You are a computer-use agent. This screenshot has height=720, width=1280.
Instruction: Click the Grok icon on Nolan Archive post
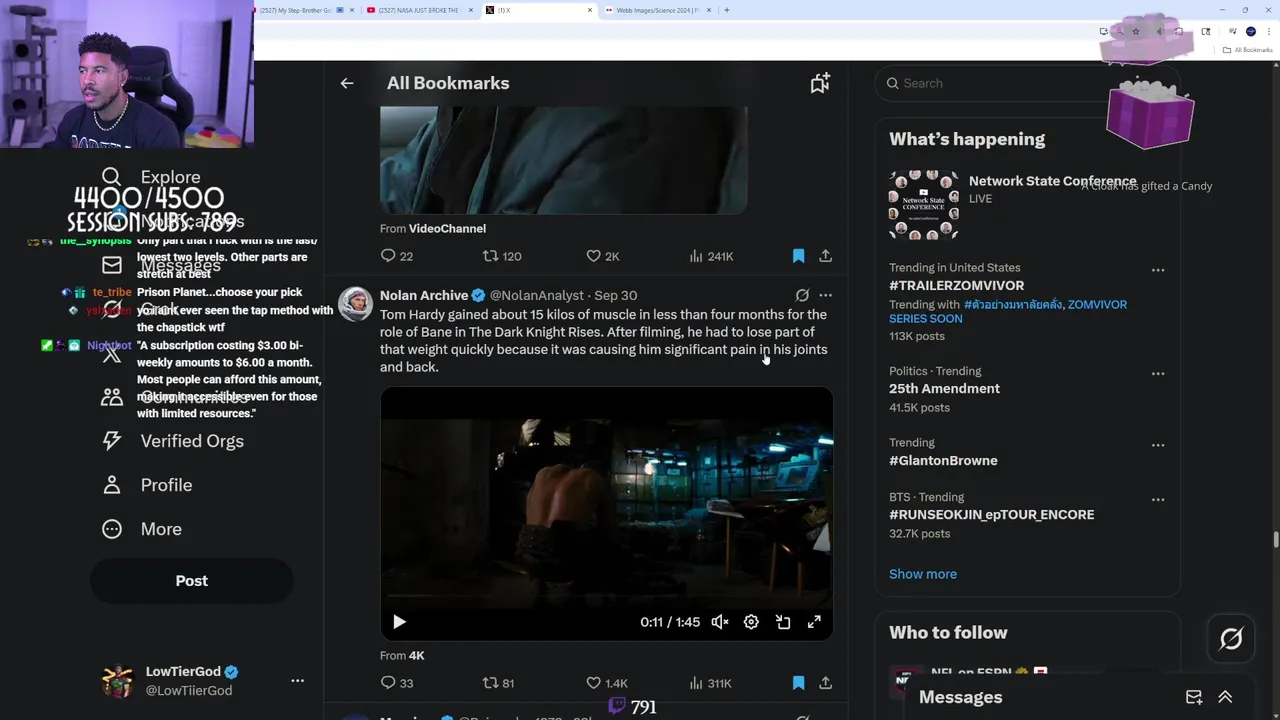[x=802, y=295]
